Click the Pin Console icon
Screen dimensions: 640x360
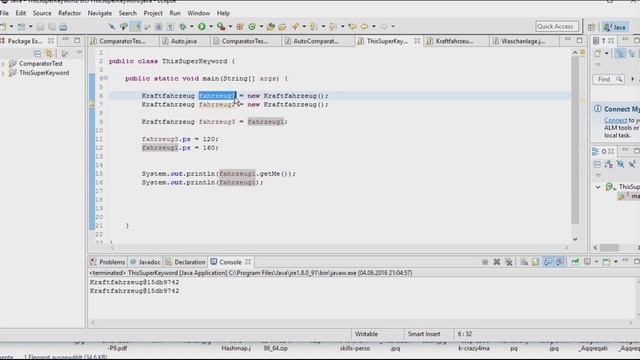(575, 262)
